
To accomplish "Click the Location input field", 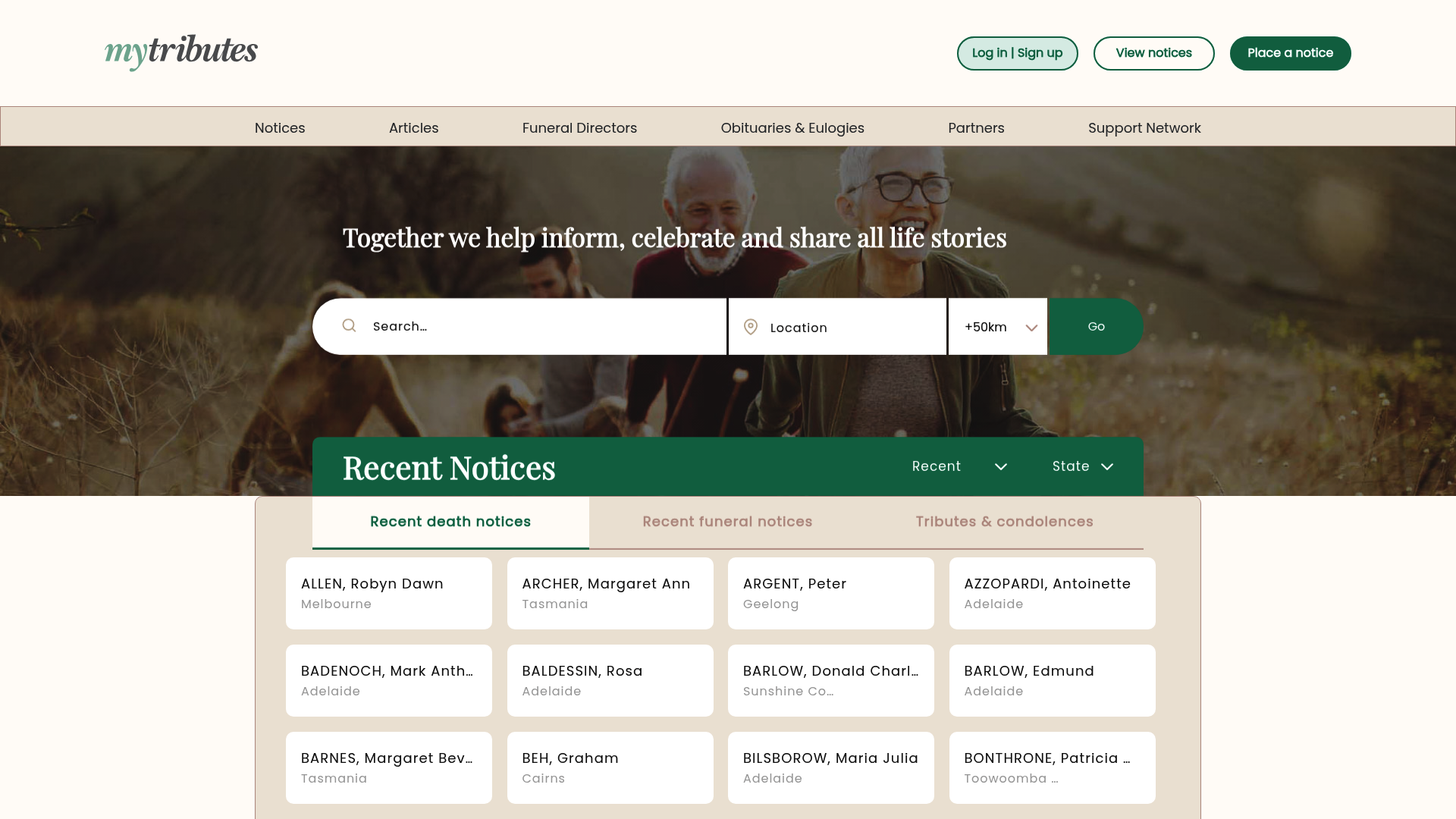I will [853, 328].
